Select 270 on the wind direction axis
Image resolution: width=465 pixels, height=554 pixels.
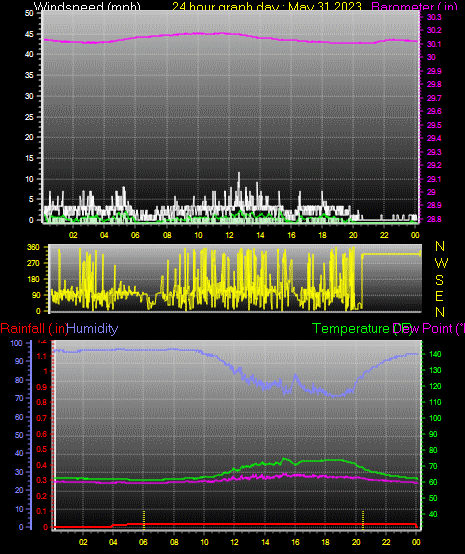point(34,263)
